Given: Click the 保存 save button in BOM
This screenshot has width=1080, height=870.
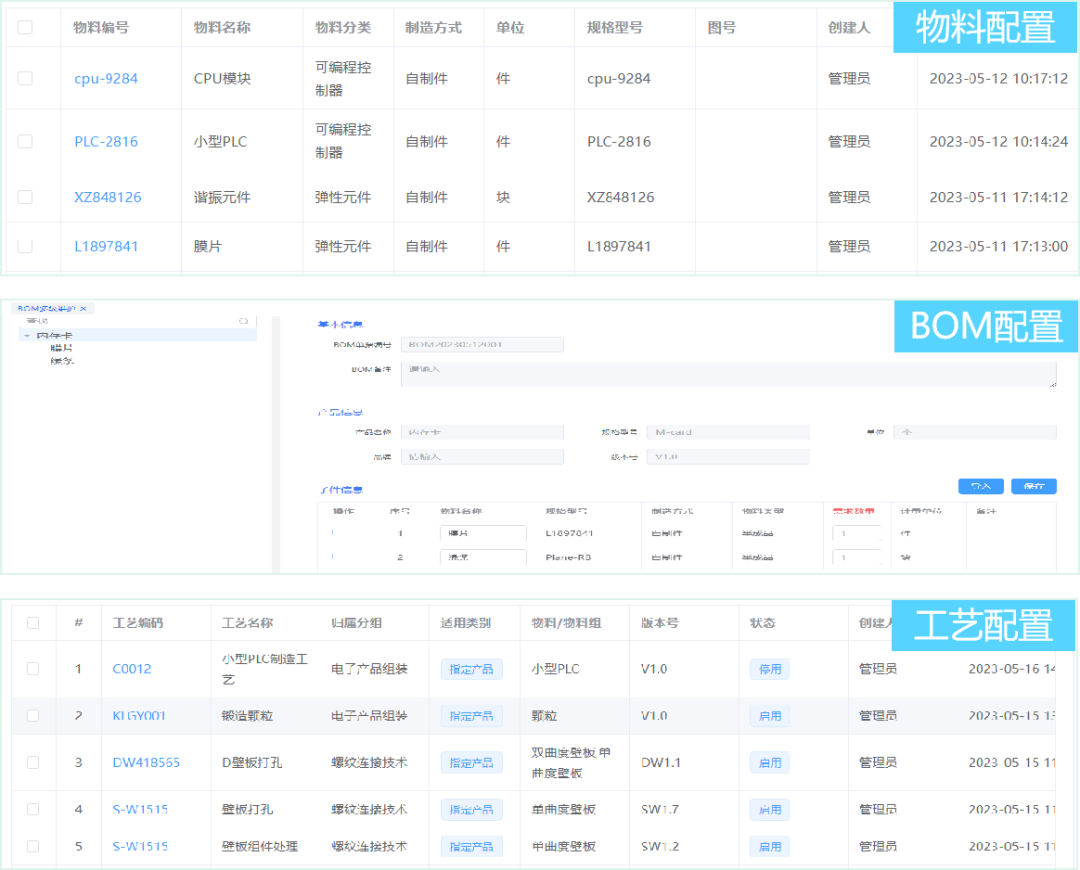Looking at the screenshot, I should point(1034,486).
